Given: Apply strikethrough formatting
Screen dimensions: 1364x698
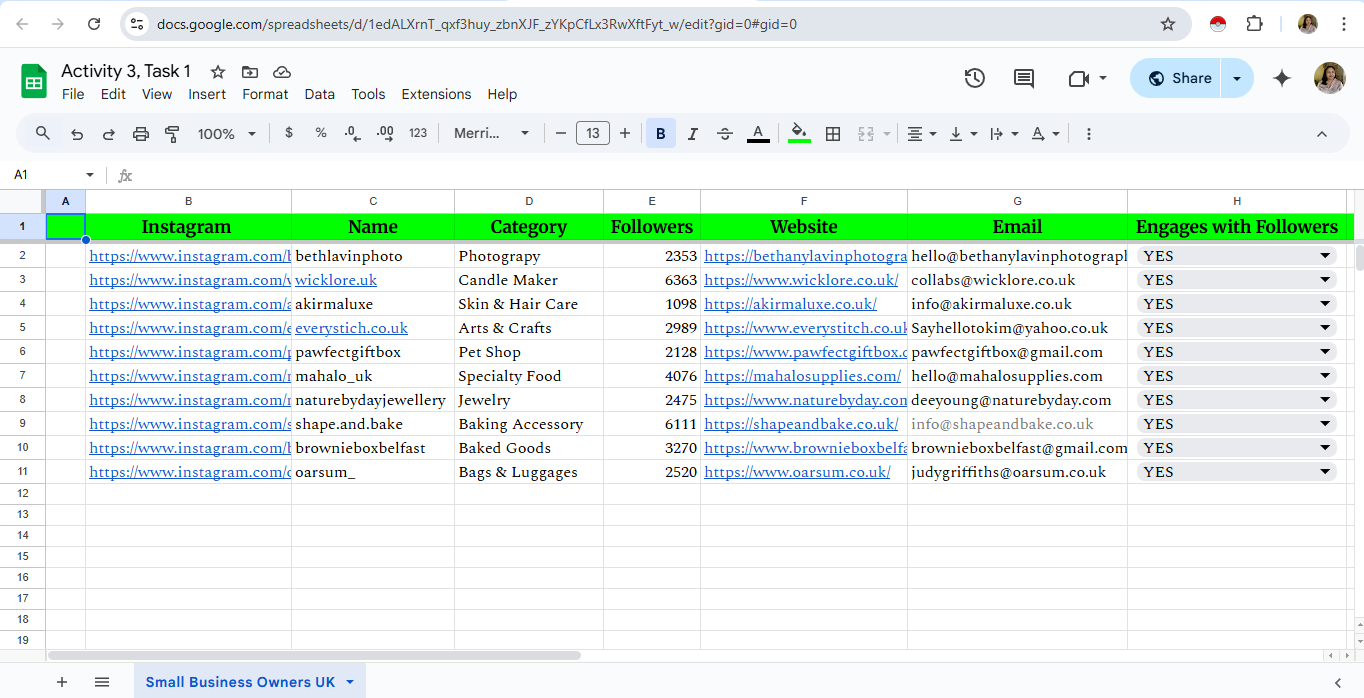Looking at the screenshot, I should [x=725, y=133].
